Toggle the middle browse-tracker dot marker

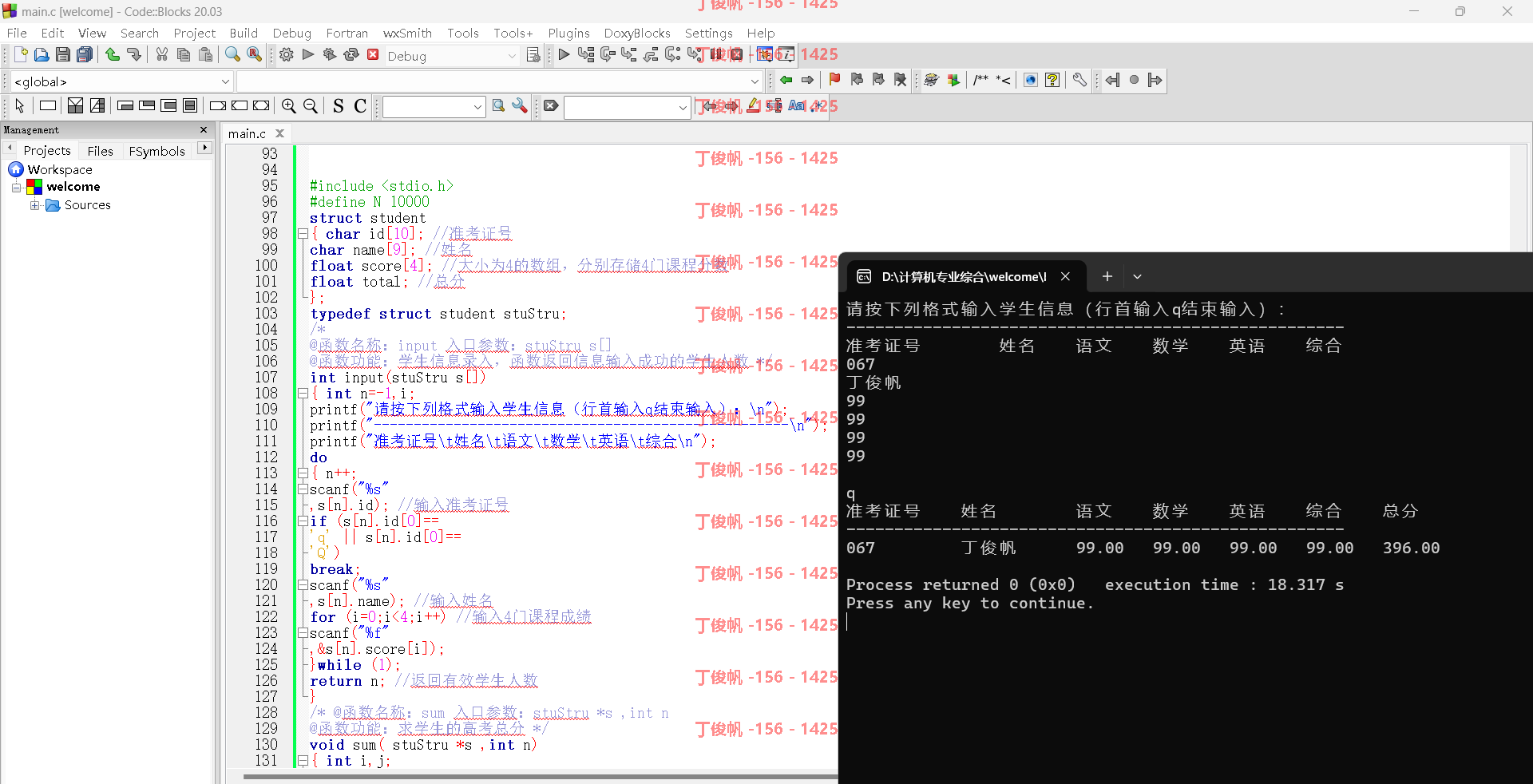tap(1134, 80)
